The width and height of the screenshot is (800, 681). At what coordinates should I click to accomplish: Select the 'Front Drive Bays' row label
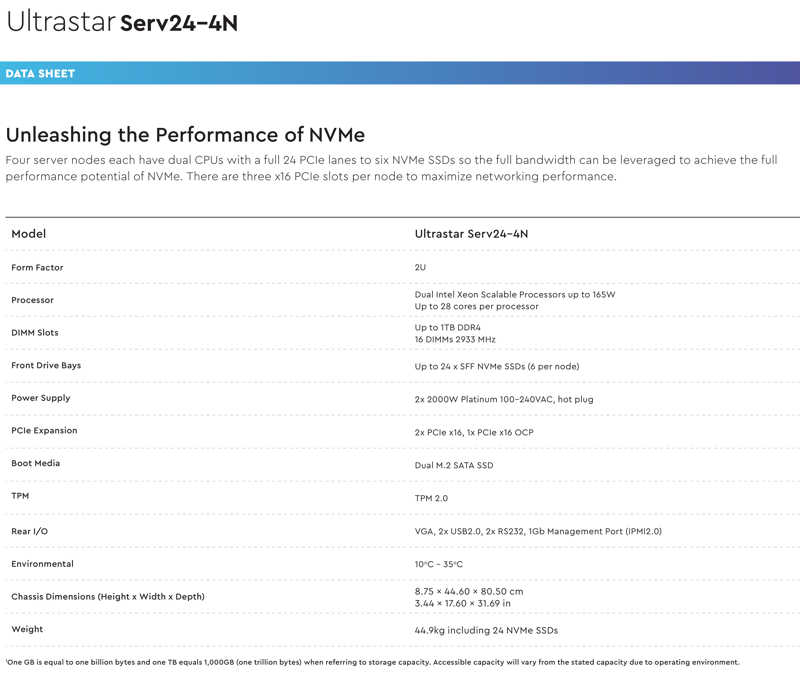click(46, 365)
